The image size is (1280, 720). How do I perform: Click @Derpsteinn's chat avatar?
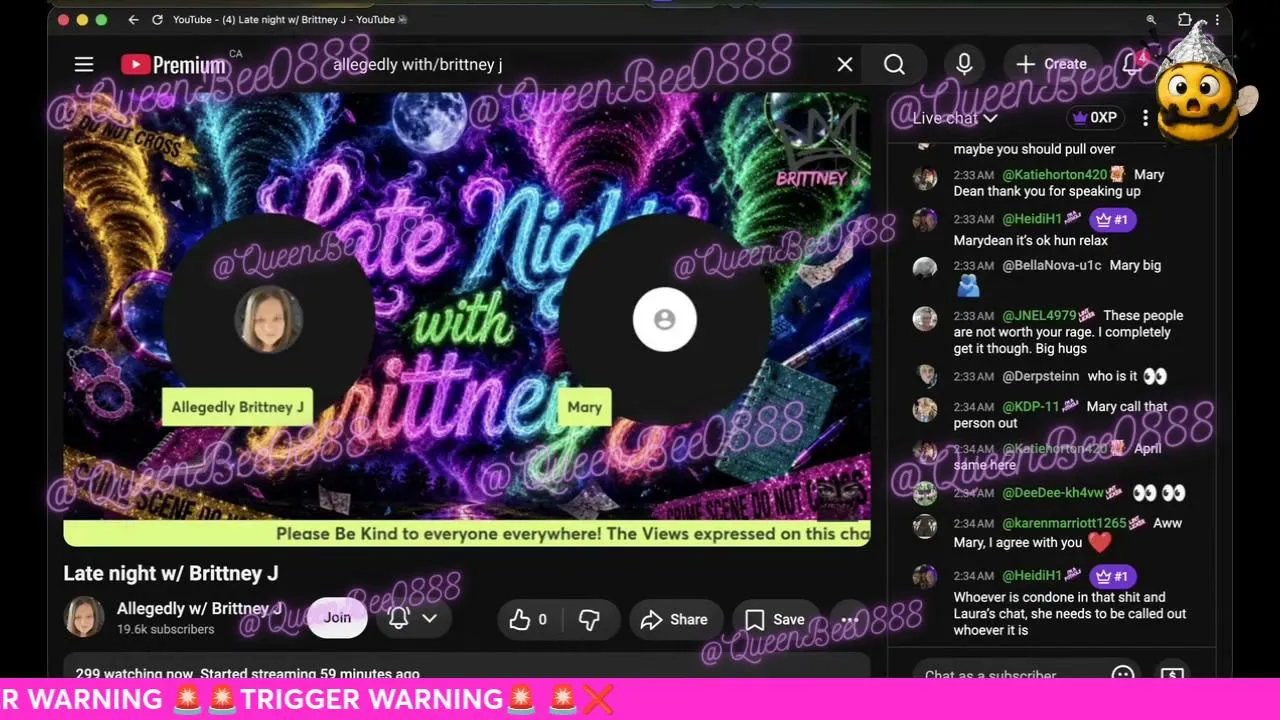pyautogui.click(x=925, y=377)
